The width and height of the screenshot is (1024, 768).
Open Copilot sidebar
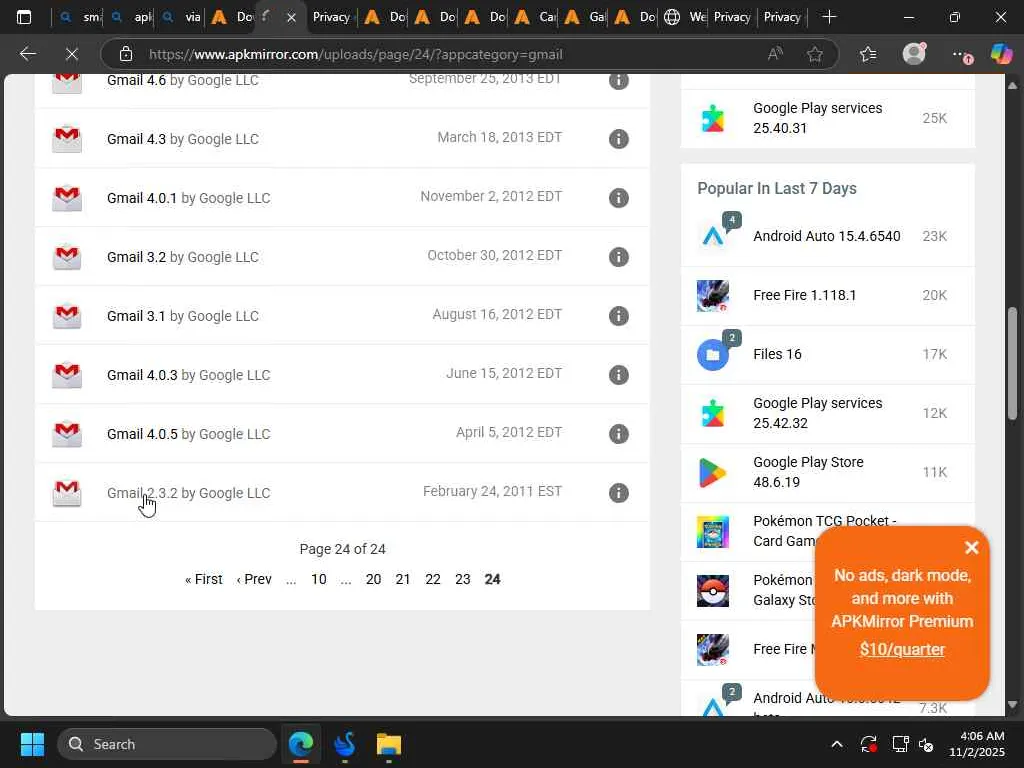[x=1000, y=54]
